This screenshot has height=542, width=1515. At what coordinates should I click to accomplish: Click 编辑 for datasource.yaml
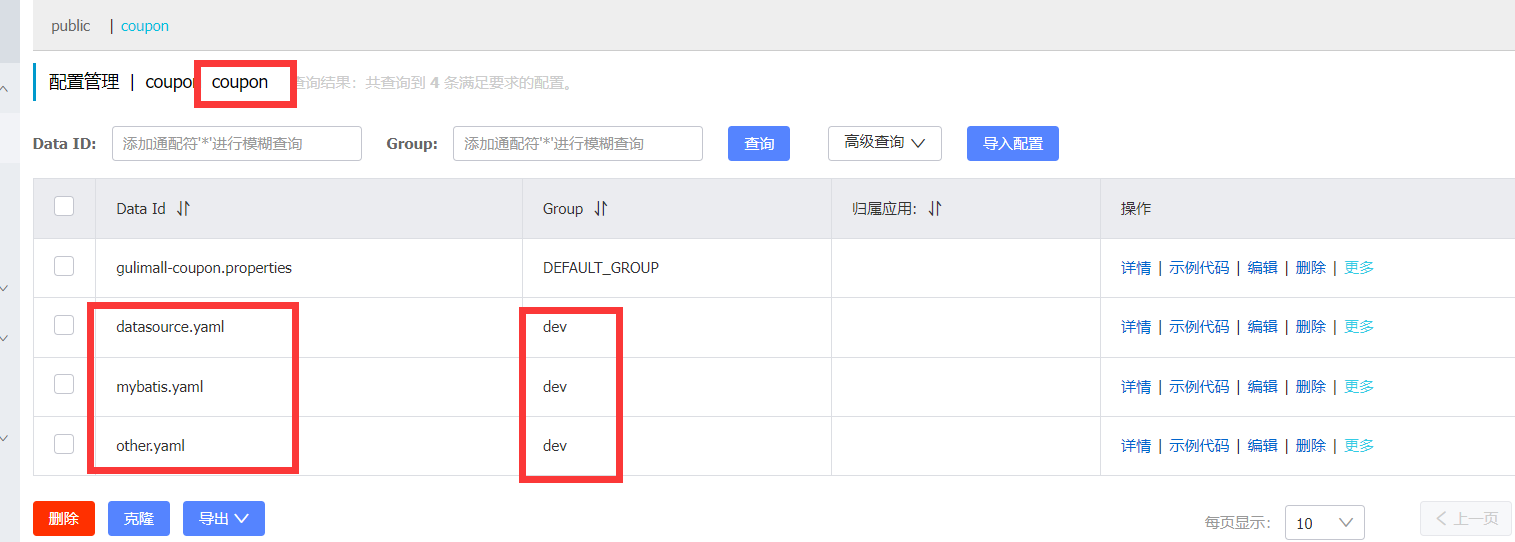tap(1263, 327)
